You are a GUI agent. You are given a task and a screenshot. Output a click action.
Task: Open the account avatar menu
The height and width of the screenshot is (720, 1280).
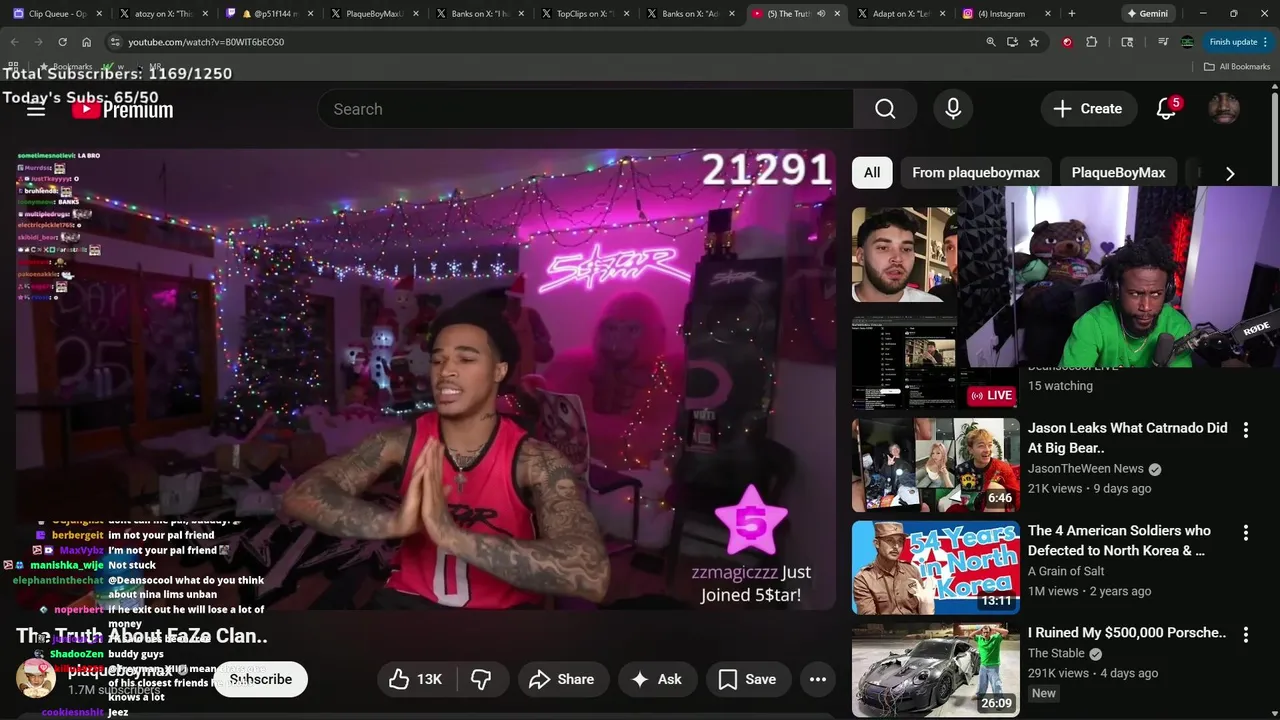click(x=1224, y=109)
